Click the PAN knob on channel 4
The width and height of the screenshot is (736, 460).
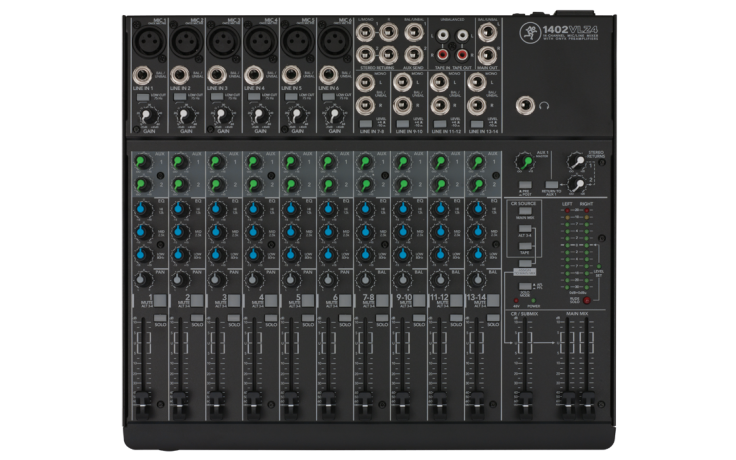click(x=254, y=280)
